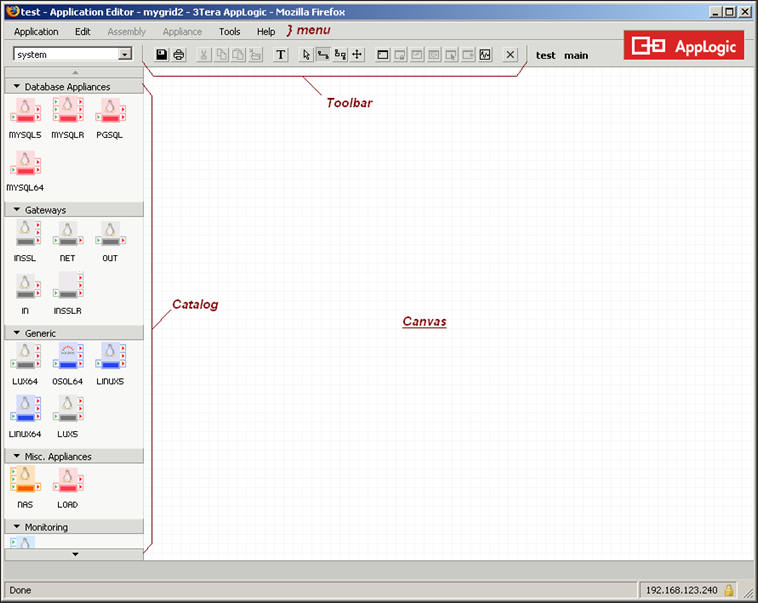Click the plain window-frame toolbar icon
The height and width of the screenshot is (603, 758).
pyautogui.click(x=382, y=55)
